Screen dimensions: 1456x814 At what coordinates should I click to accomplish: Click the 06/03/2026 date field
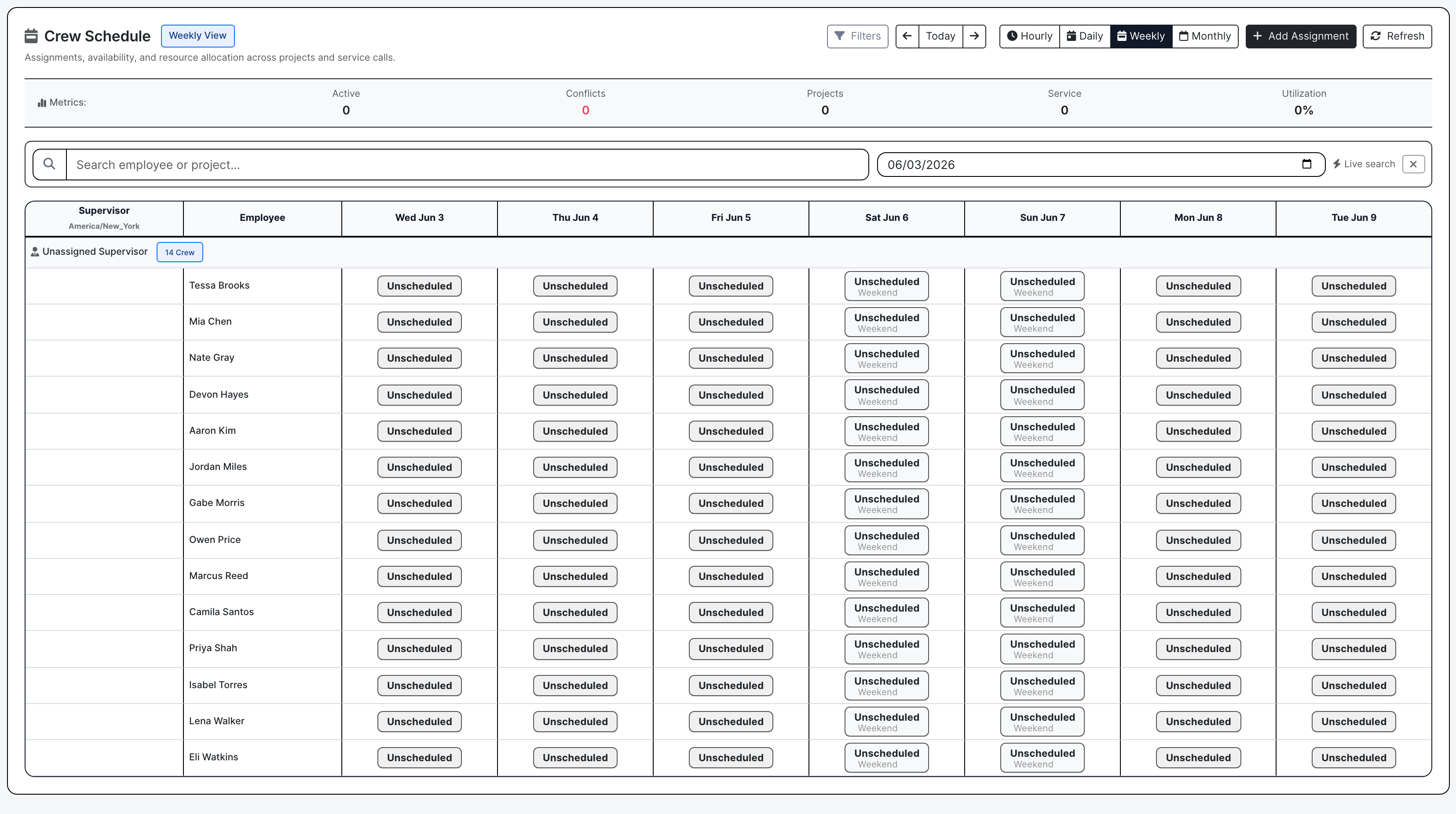point(1101,165)
